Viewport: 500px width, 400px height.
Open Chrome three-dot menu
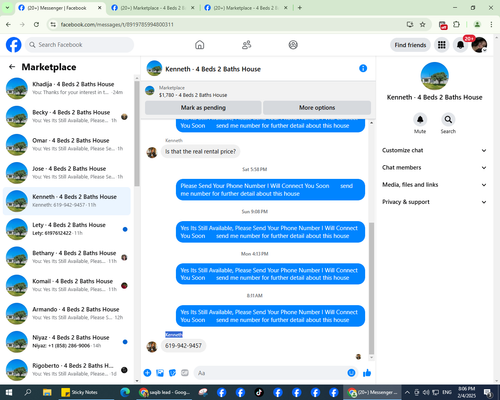(x=491, y=24)
